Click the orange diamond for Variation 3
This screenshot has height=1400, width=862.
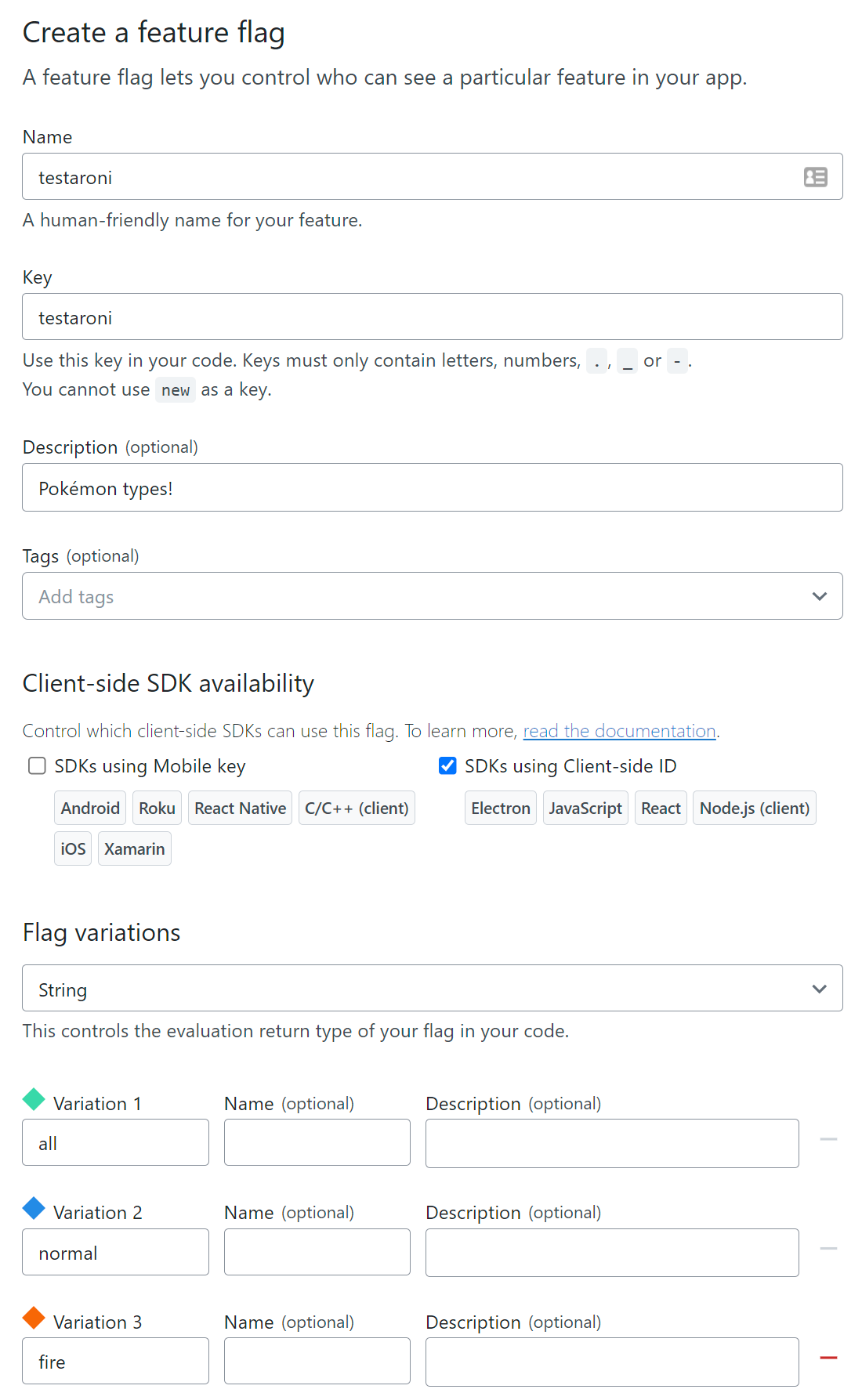coord(34,1318)
